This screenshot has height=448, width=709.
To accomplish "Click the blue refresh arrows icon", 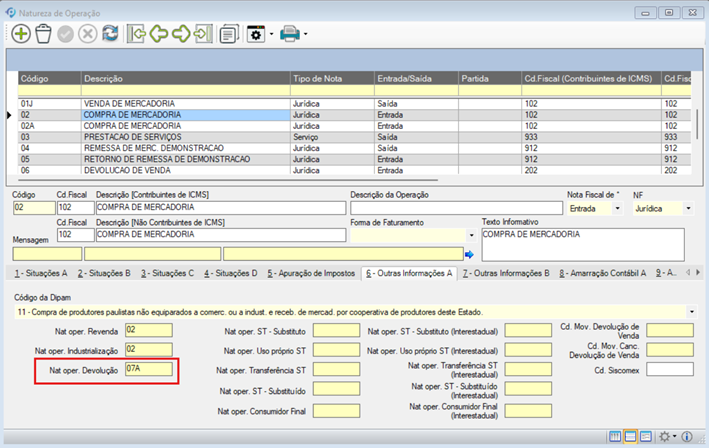I will [x=110, y=34].
